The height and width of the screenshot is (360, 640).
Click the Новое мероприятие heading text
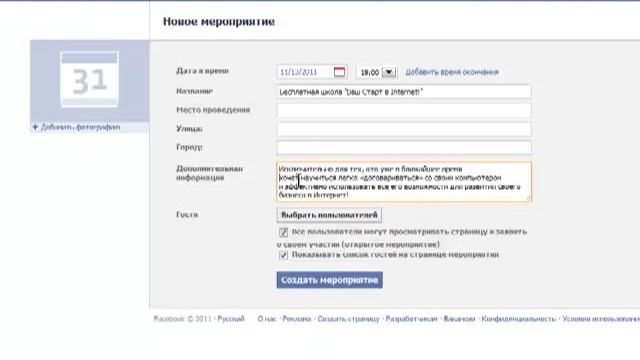coord(219,22)
